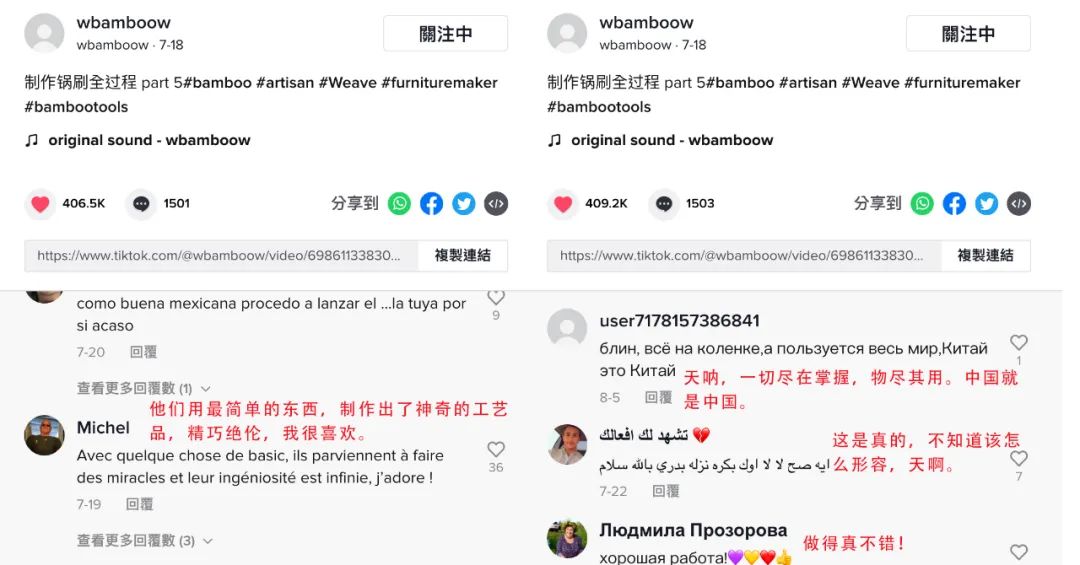Open #bamboo hashtag in left caption
1080x565 pixels.
click(217, 83)
